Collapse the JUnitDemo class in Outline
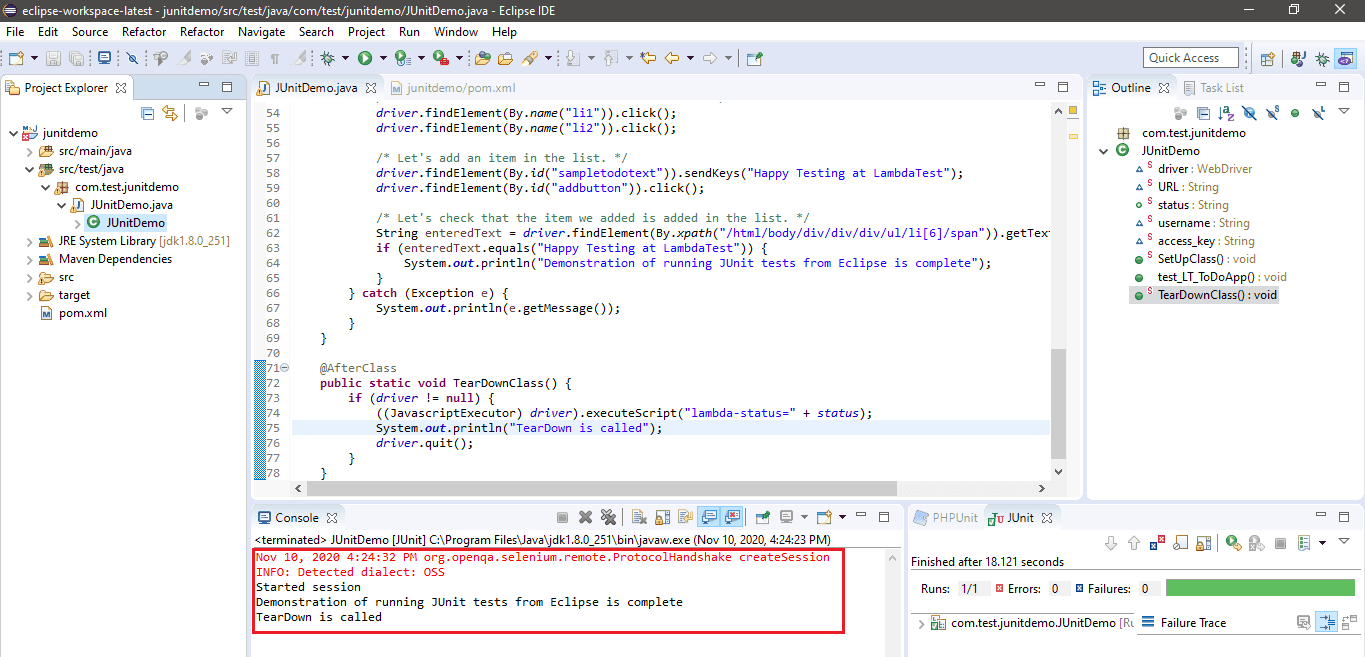 (1104, 151)
